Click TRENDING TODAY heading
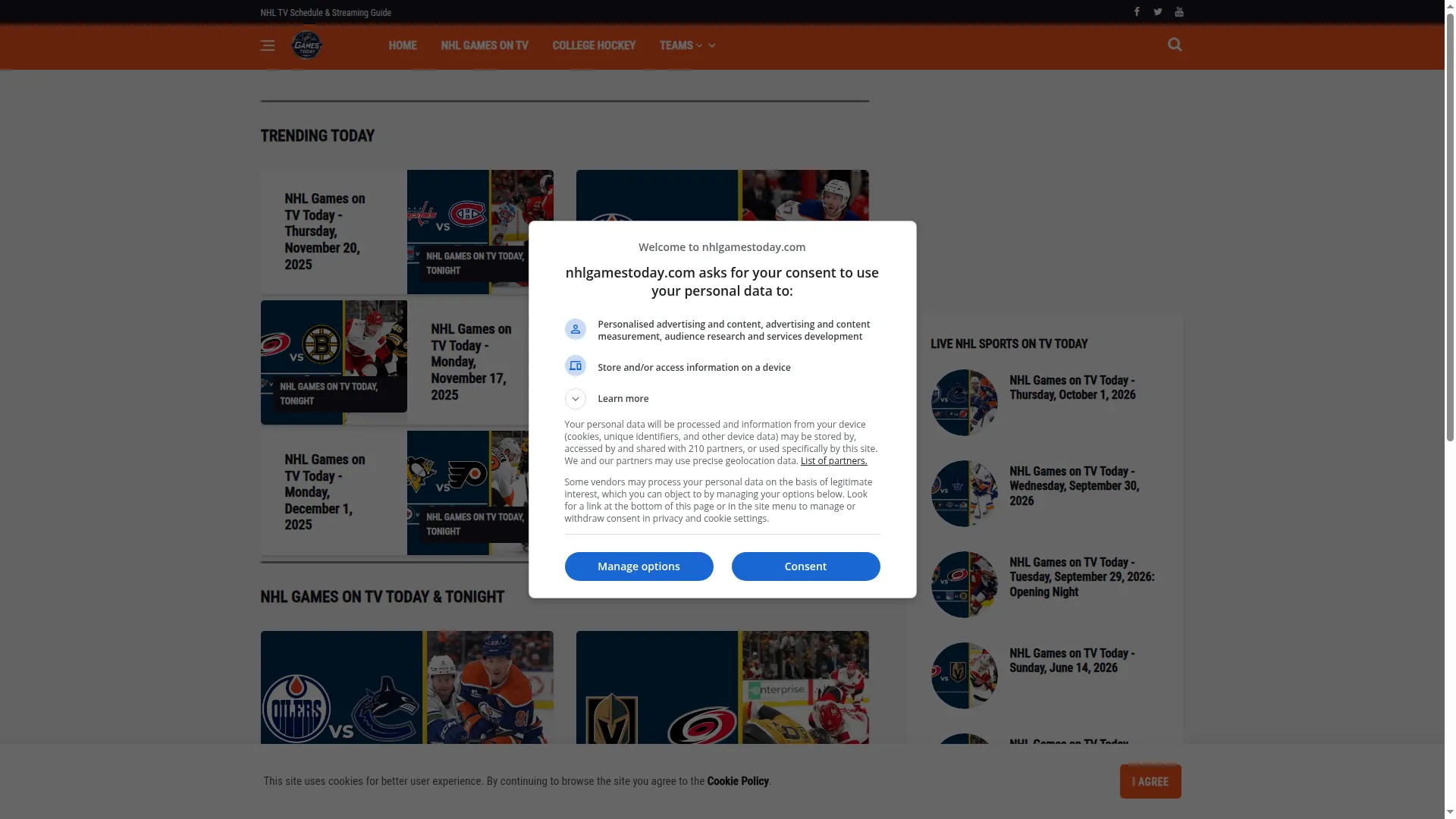Screen dimensions: 1456x819 pos(318,136)
